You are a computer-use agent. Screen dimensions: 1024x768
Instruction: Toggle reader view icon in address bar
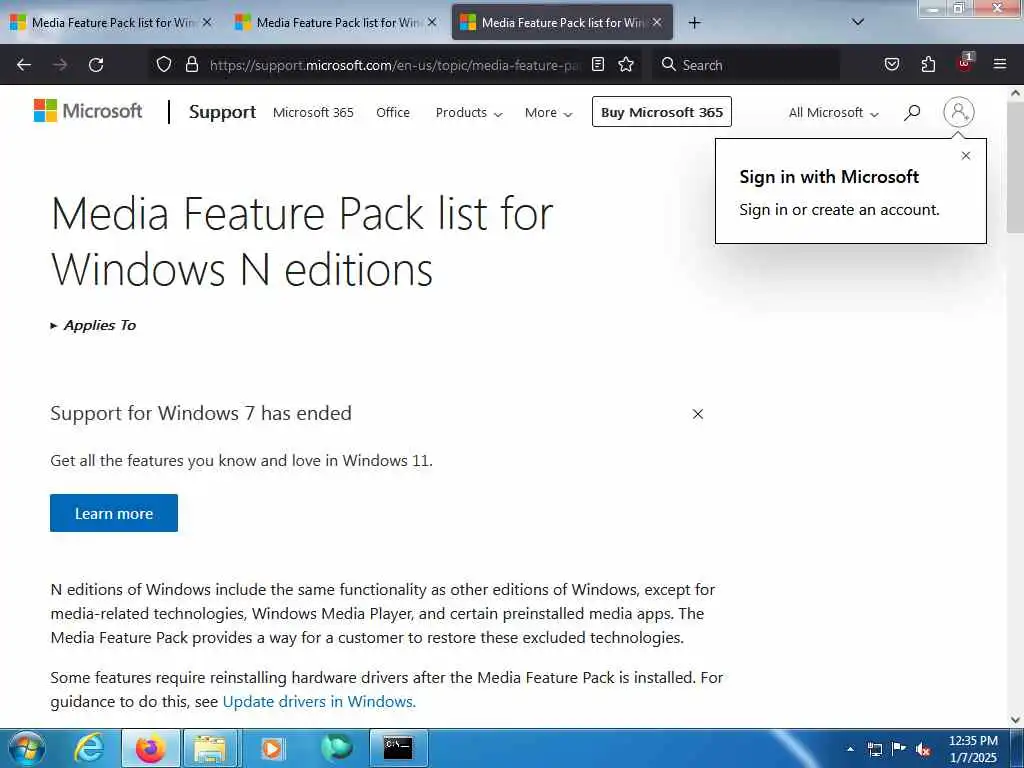(598, 65)
